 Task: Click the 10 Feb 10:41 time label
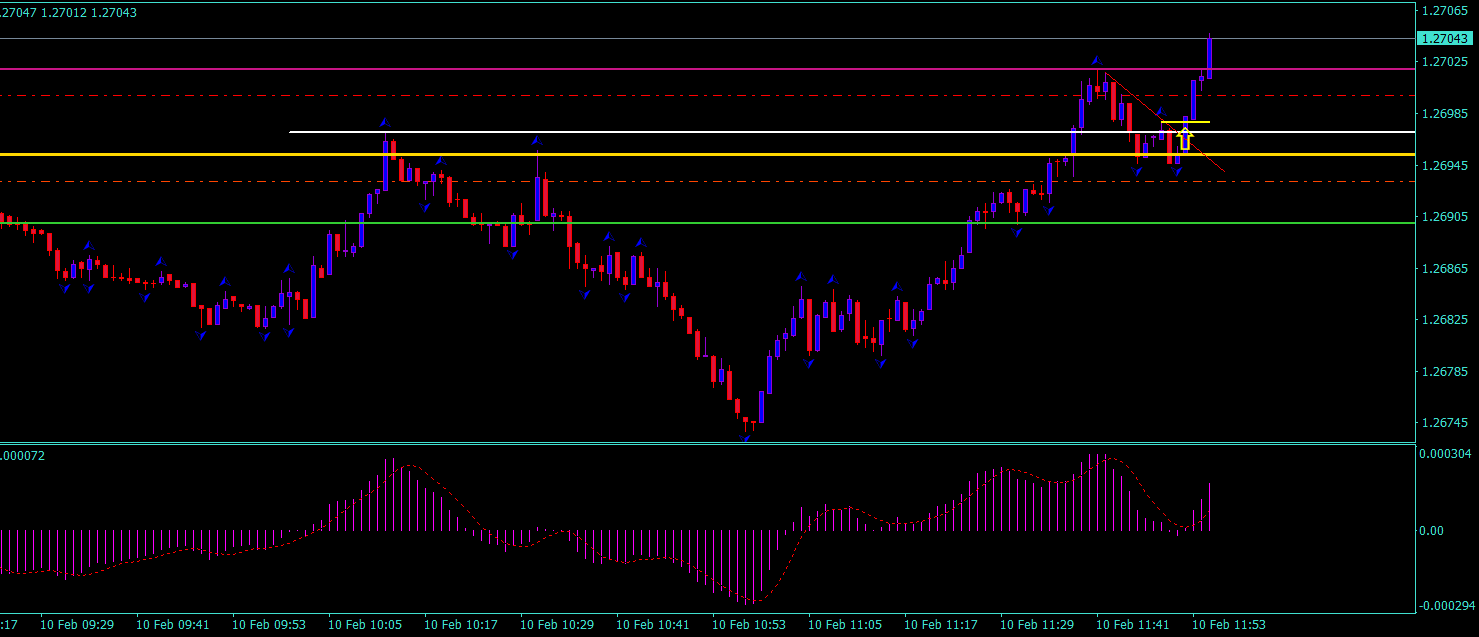pos(653,625)
